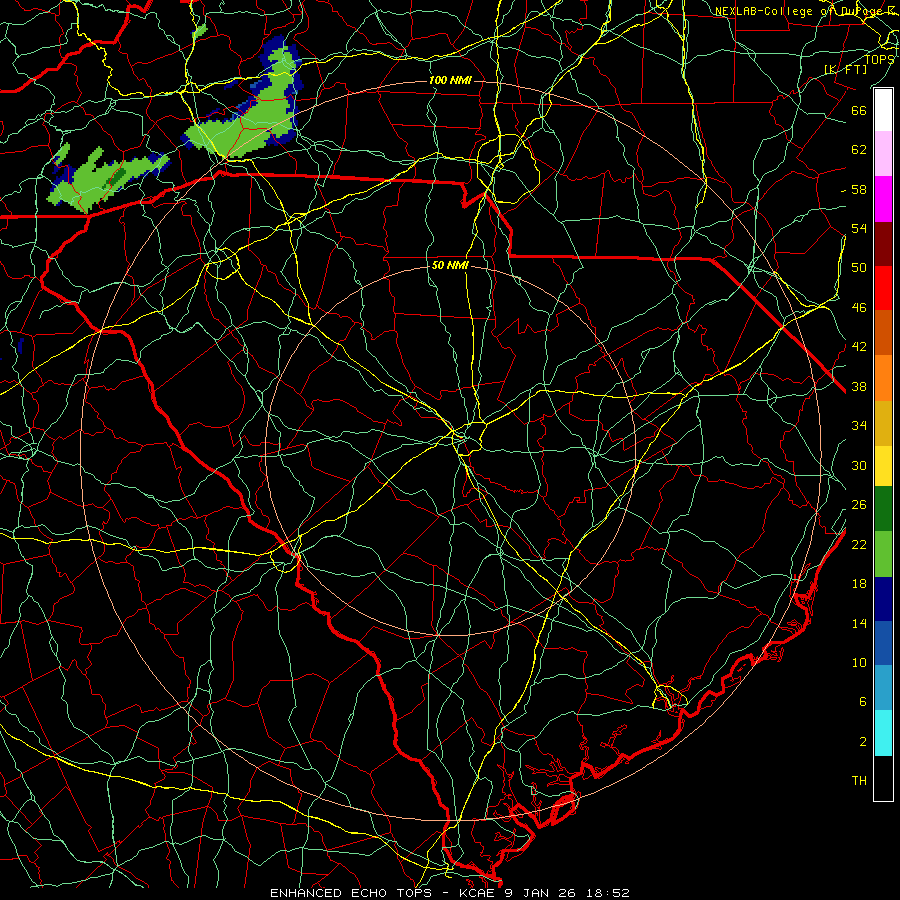900x900 pixels.
Task: Select the bright red legend swatch
Action: pyautogui.click(x=883, y=288)
